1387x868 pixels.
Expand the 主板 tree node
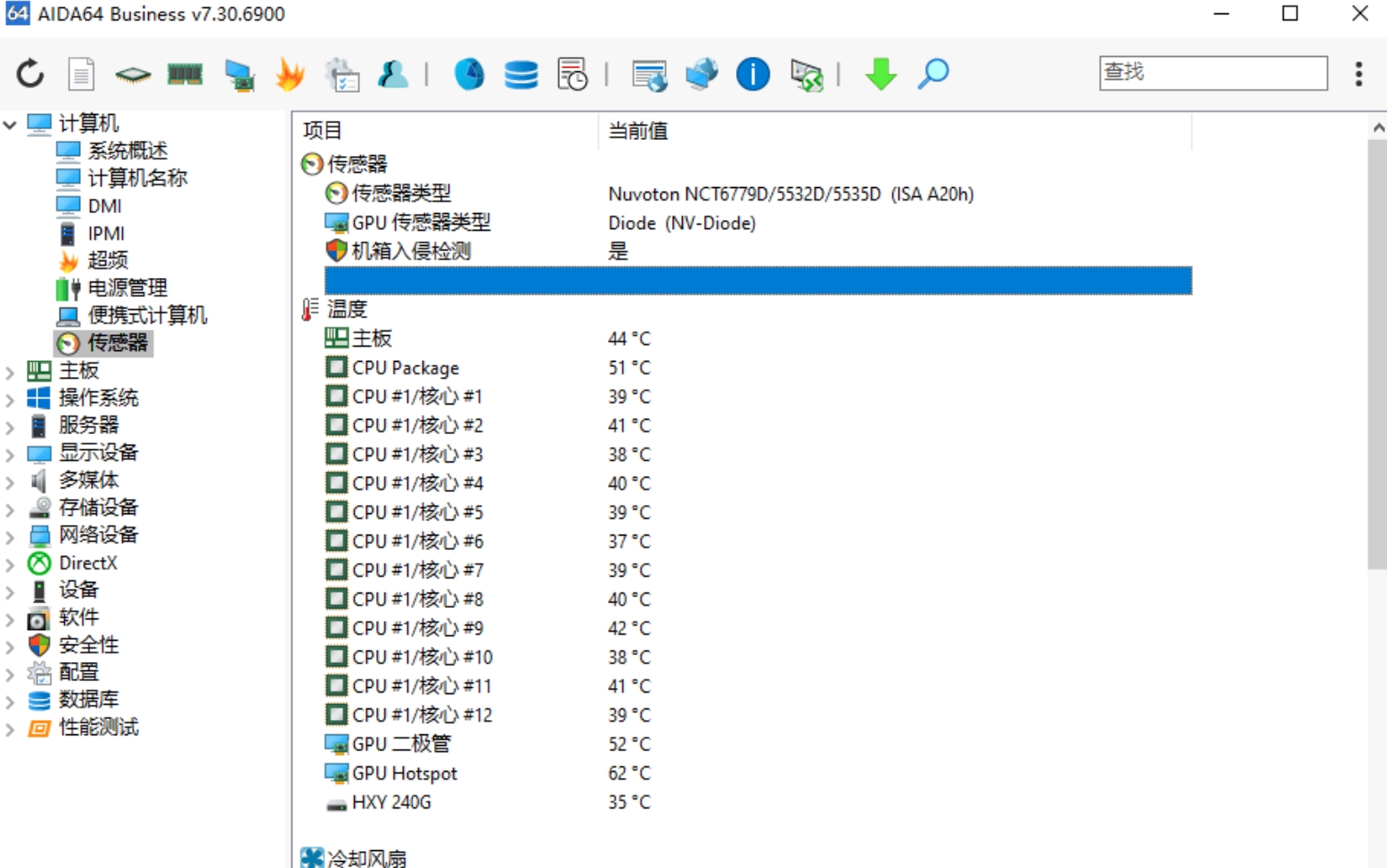11,372
